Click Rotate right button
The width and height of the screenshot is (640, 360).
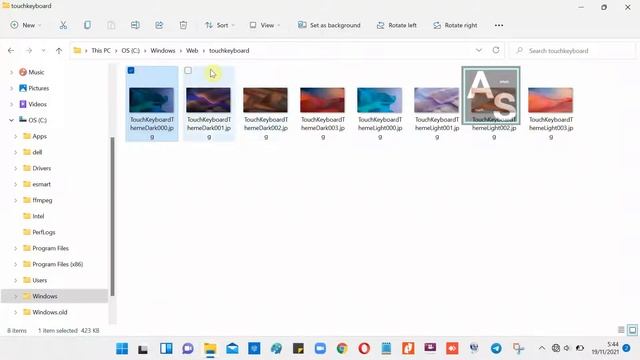click(x=455, y=25)
